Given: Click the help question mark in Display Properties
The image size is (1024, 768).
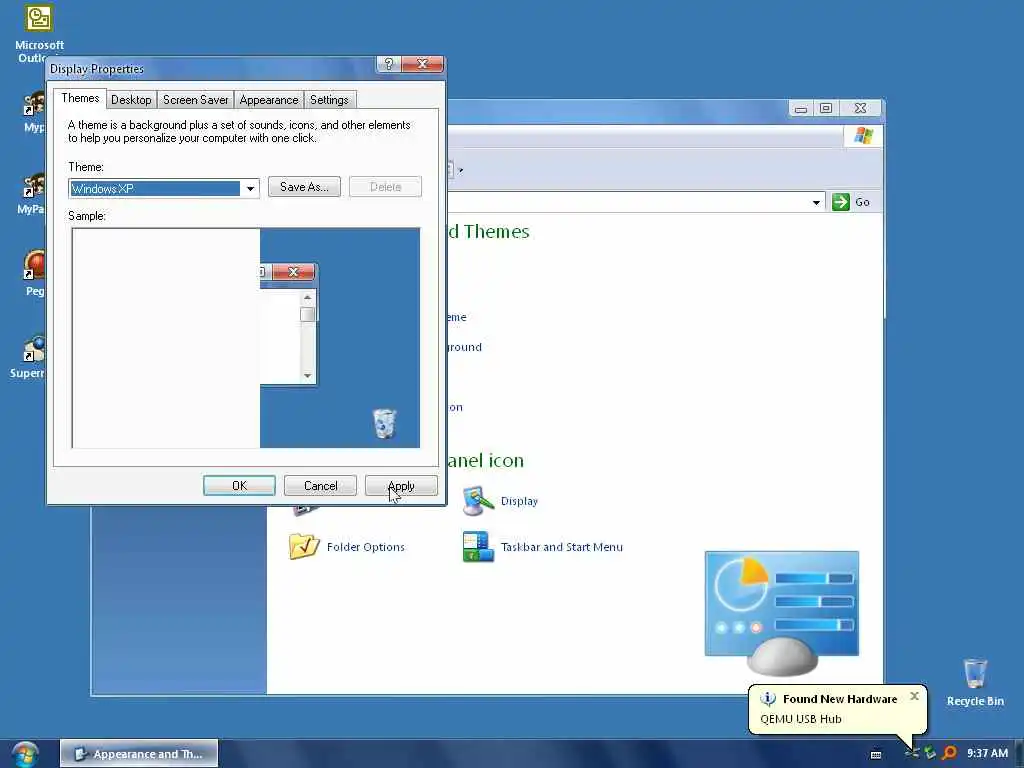Looking at the screenshot, I should pos(388,64).
